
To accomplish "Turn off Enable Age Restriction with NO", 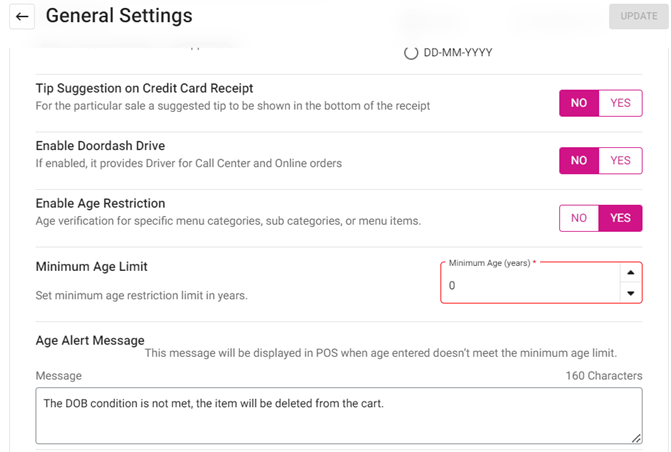I will (578, 218).
